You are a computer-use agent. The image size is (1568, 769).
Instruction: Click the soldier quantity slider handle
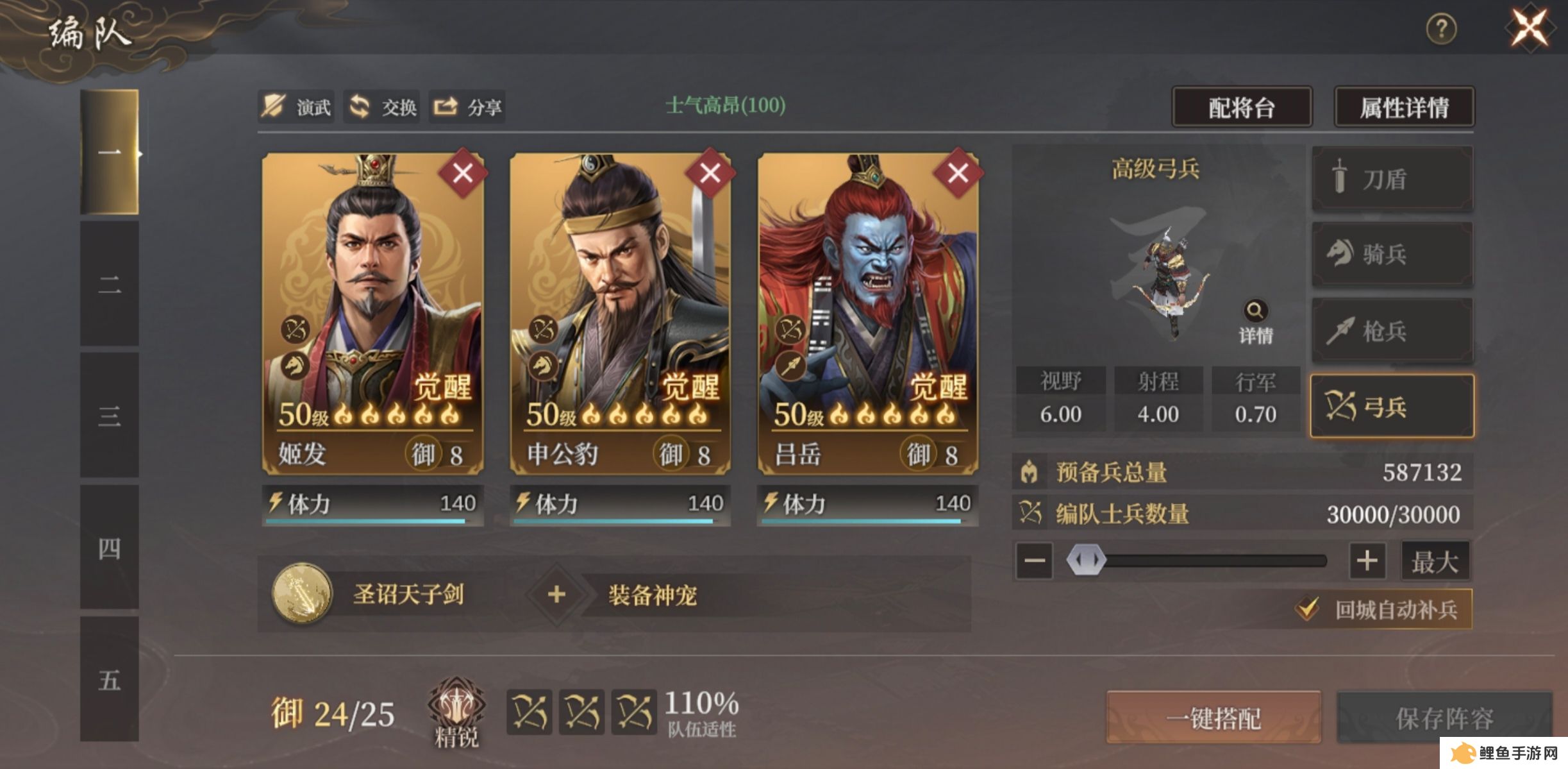coord(1086,560)
